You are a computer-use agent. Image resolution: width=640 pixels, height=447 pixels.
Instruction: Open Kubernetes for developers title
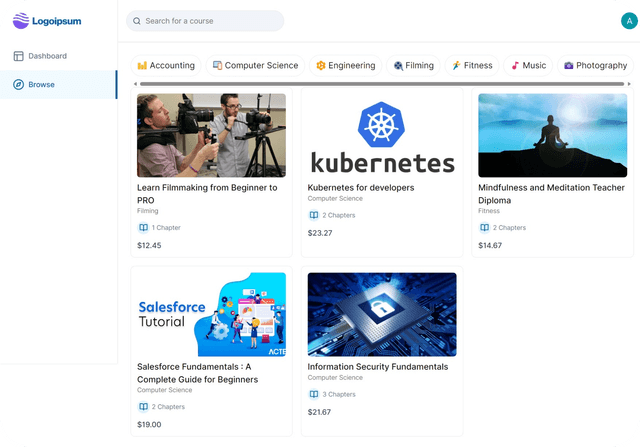[x=361, y=188]
